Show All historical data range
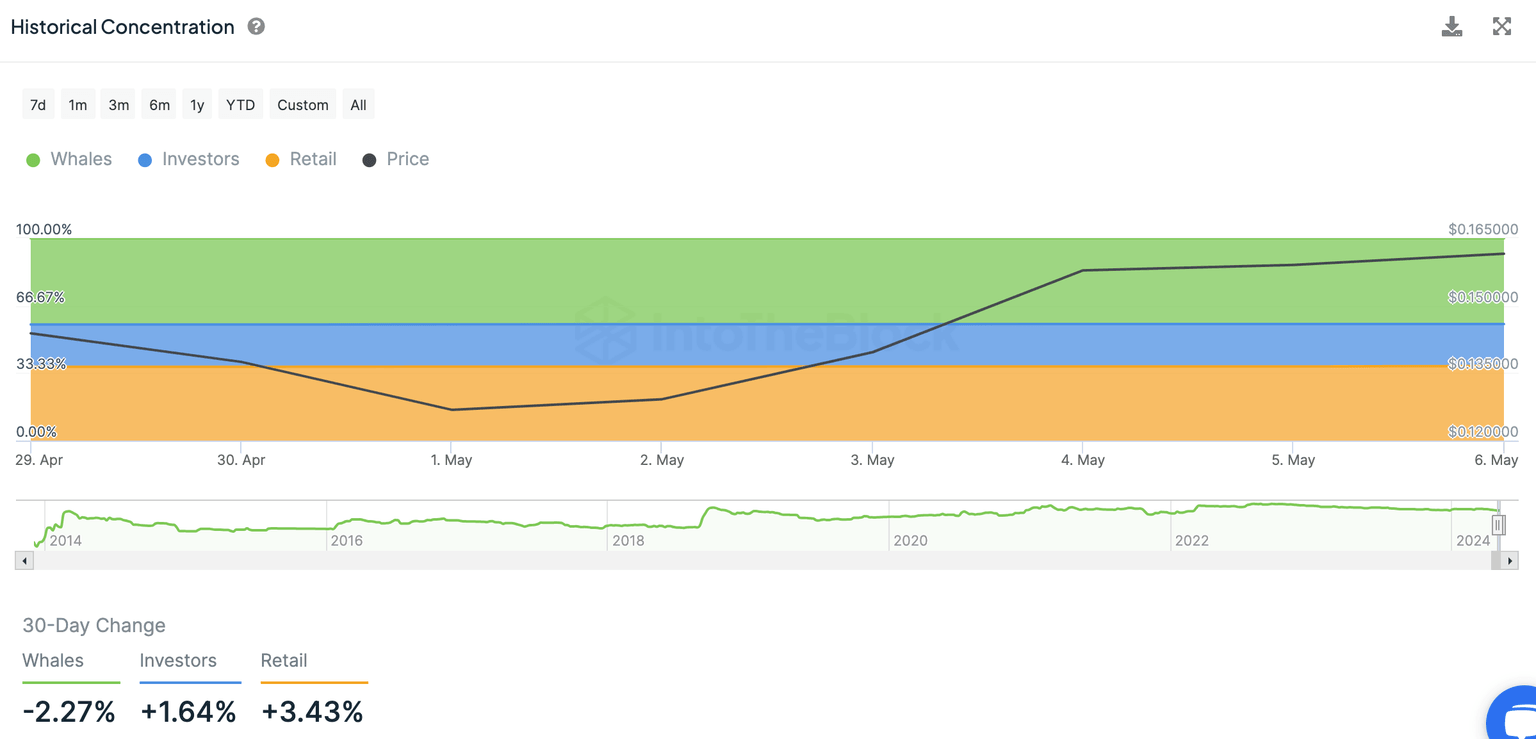 tap(358, 105)
